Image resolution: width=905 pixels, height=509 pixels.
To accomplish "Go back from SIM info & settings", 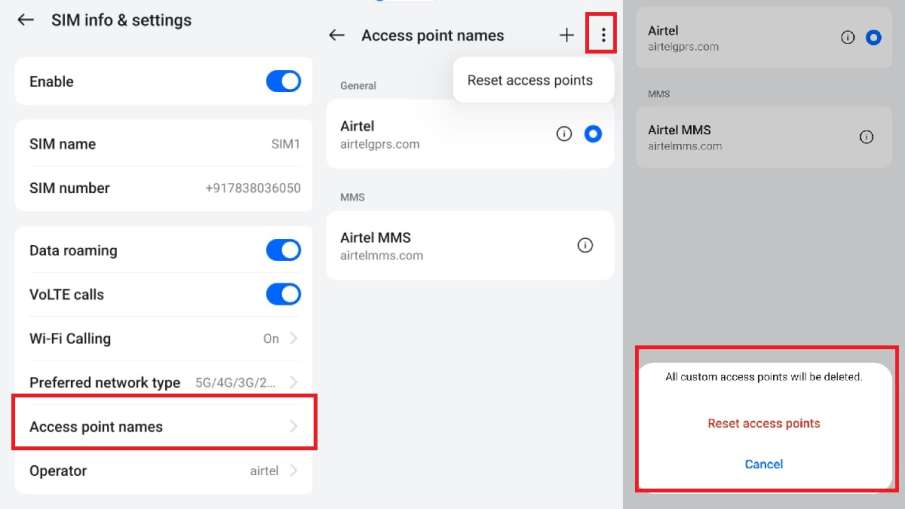I will pos(26,20).
